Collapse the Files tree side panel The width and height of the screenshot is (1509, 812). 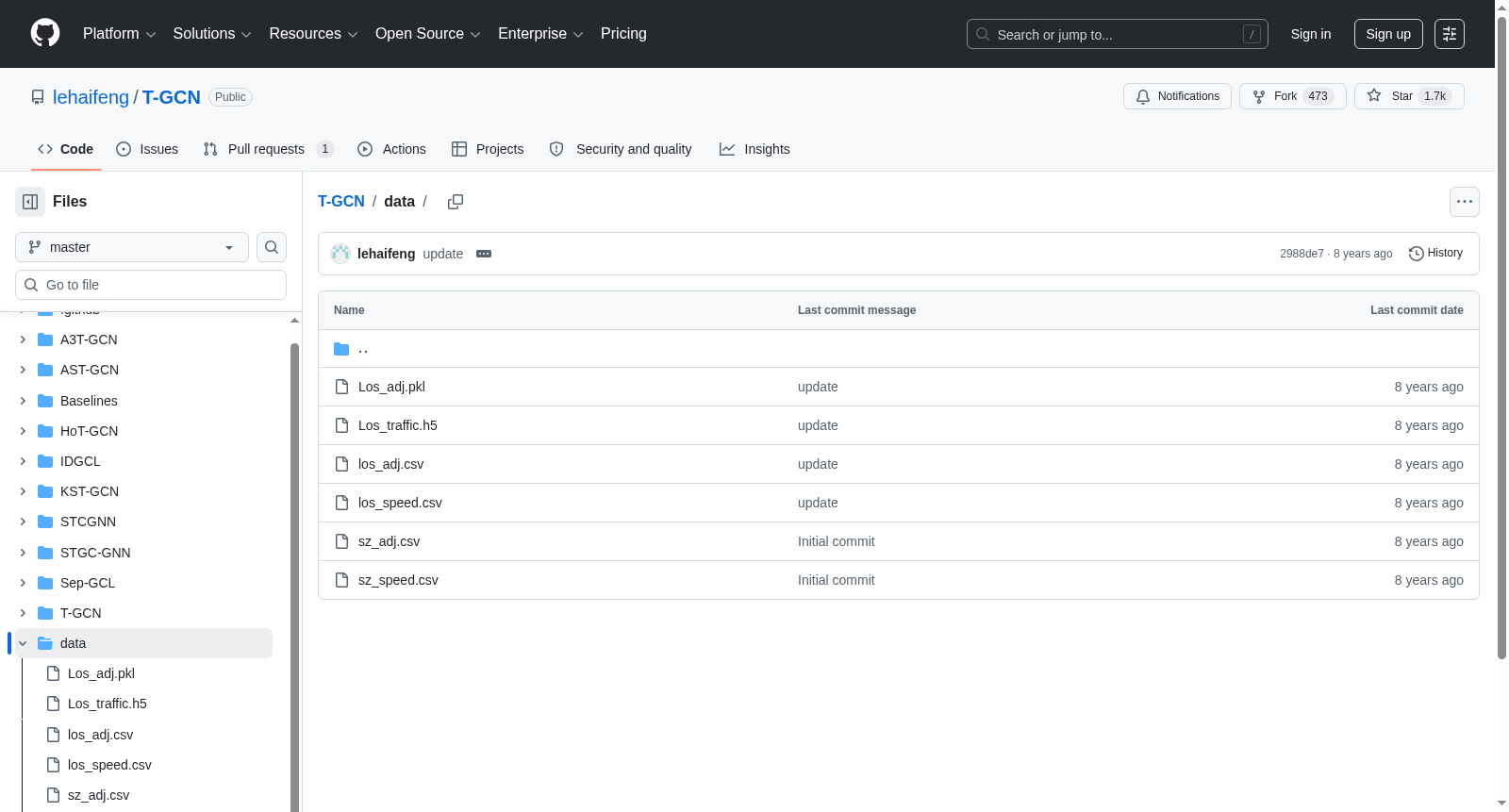[30, 202]
